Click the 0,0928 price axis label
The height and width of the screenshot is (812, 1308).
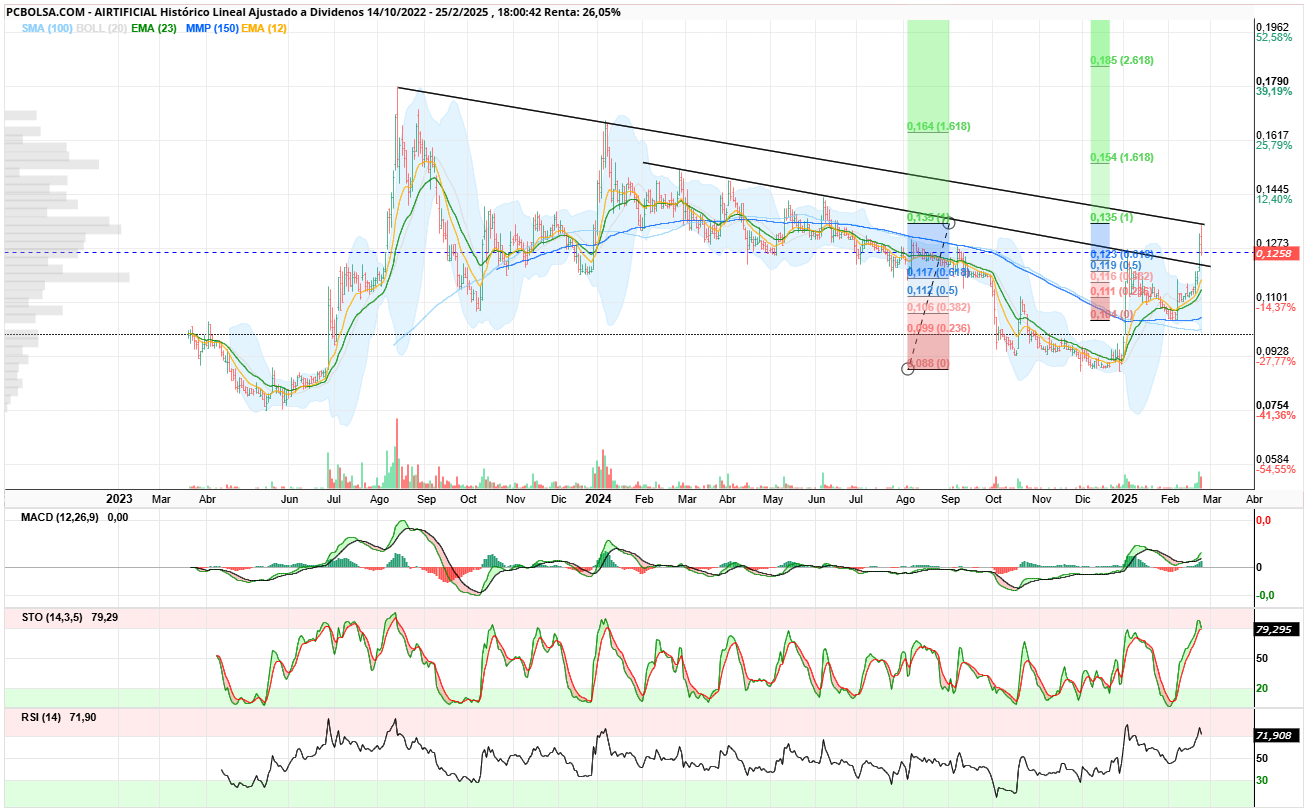pyautogui.click(x=1273, y=351)
